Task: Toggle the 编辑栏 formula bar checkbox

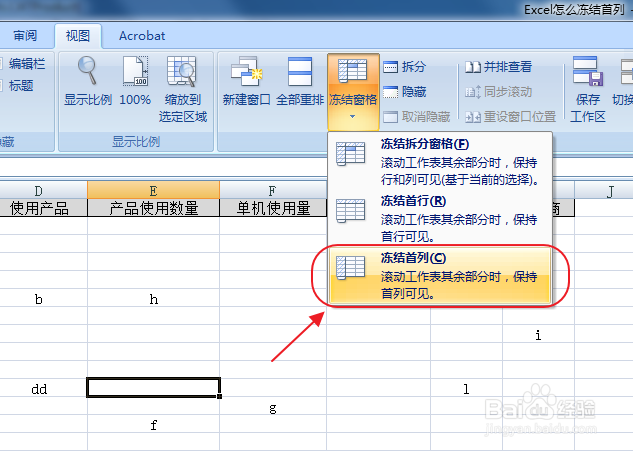Action: click(x=1, y=64)
